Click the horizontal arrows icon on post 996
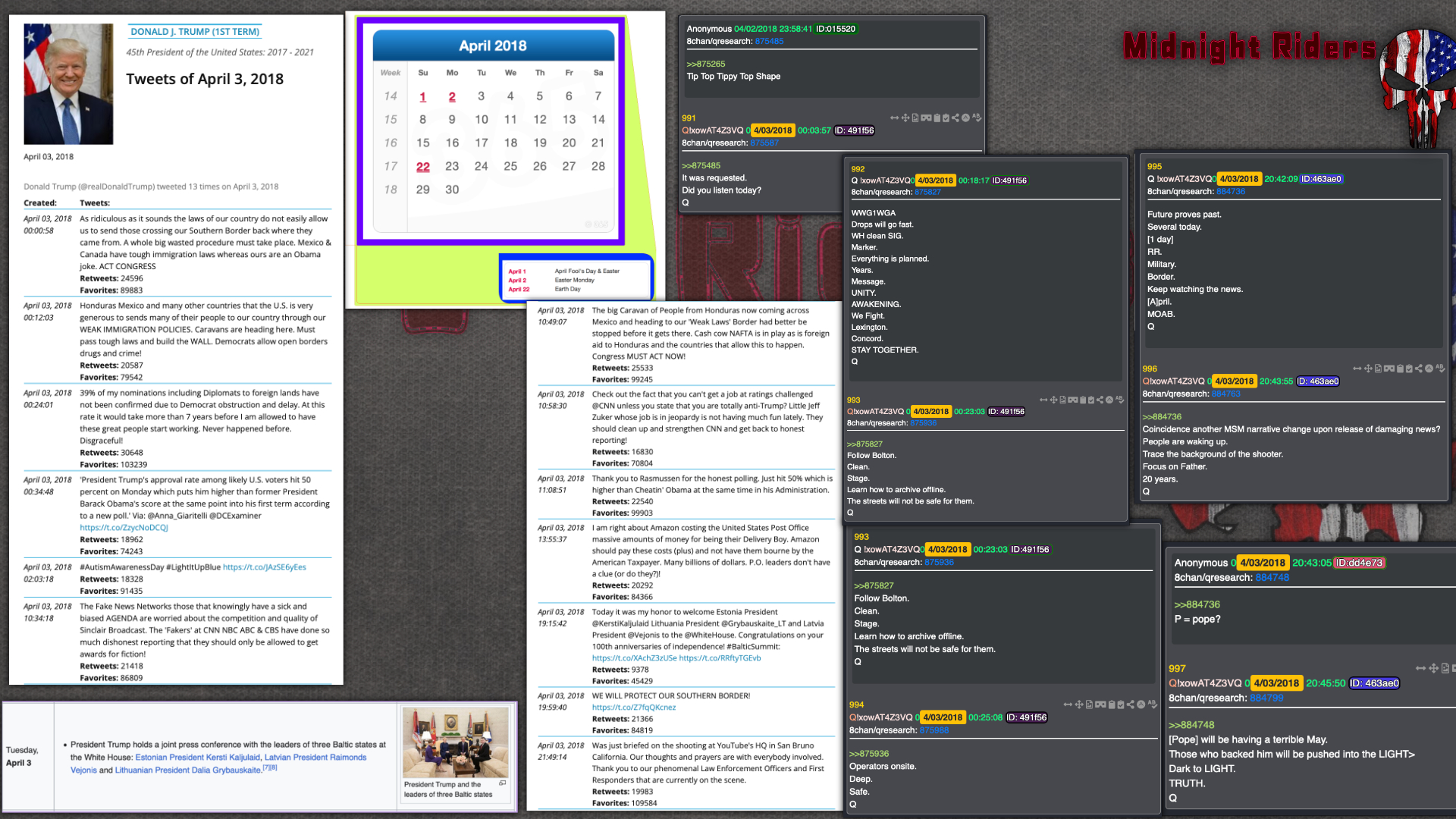 coord(1357,369)
